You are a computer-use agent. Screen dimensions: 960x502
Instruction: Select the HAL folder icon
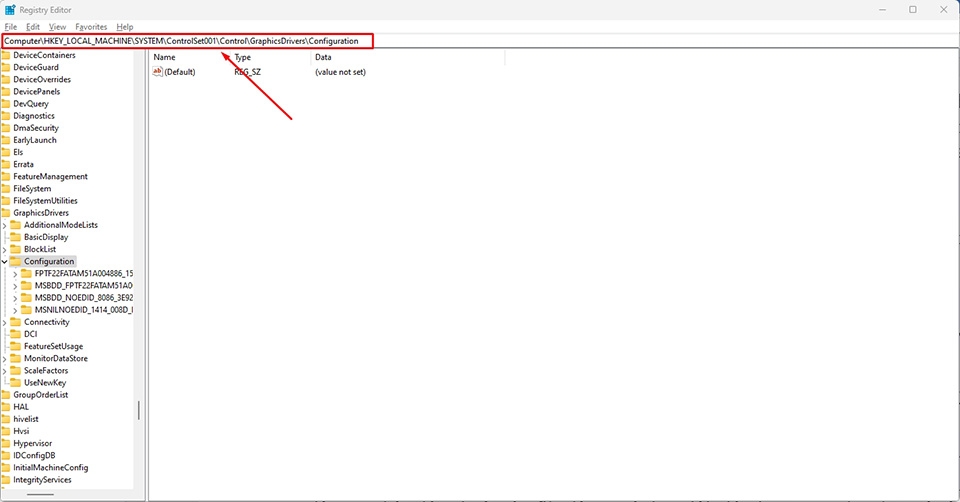point(6,407)
